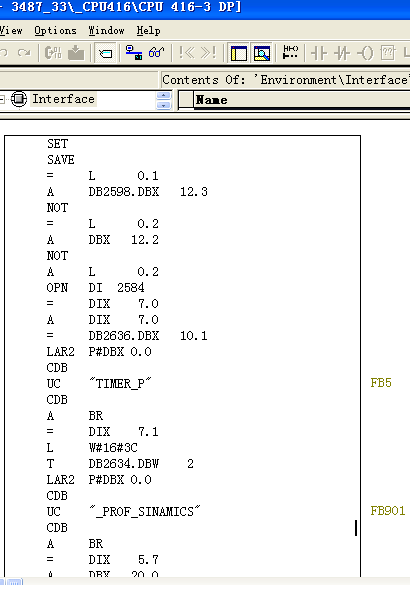Screen dimensions: 419x595
Task: Click the Redo arrow icon
Action: (24, 53)
